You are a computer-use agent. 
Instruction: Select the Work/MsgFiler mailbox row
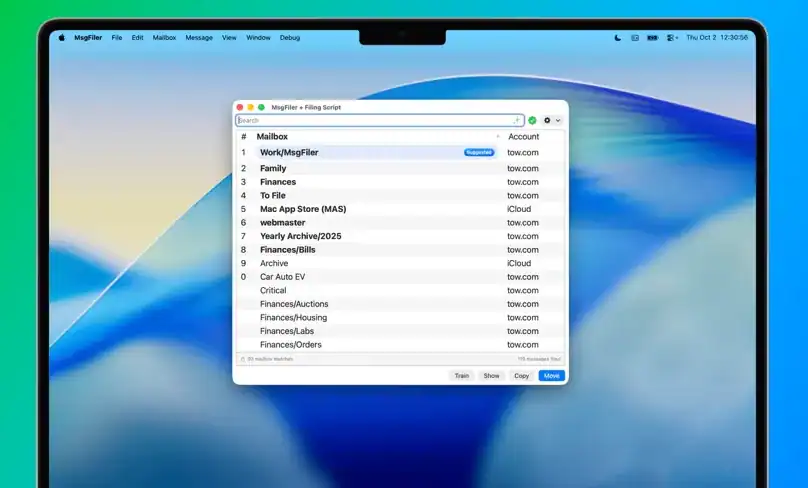400,153
